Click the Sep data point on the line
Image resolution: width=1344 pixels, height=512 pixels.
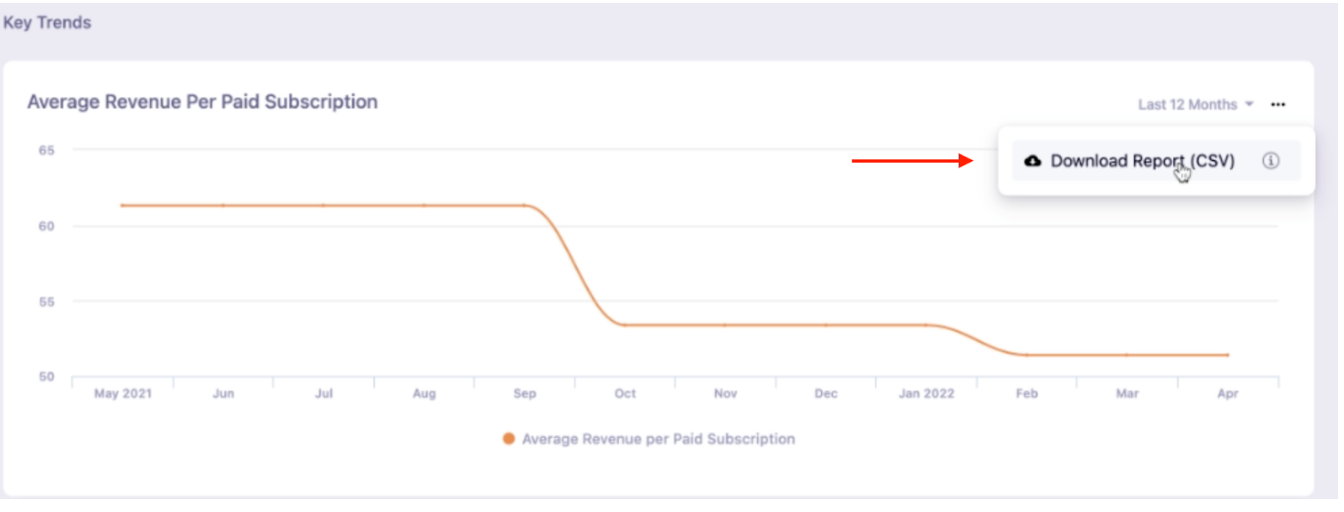click(525, 205)
